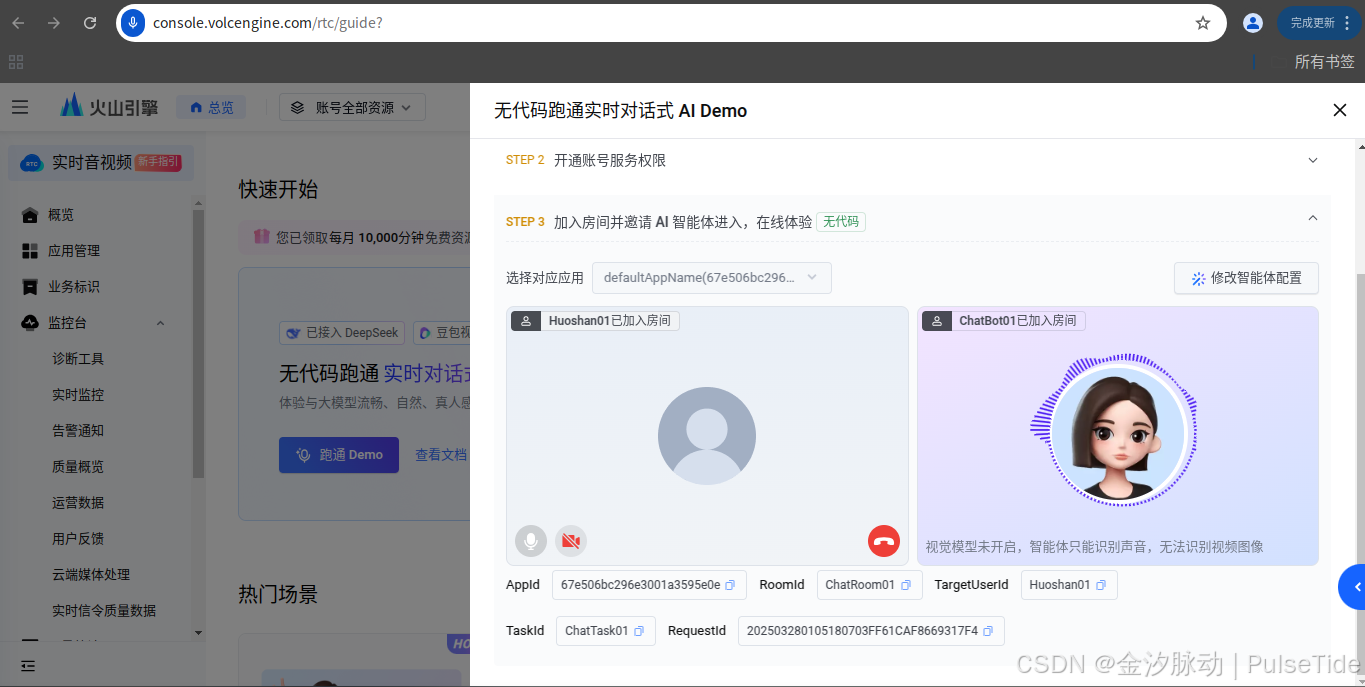Copy the TaskId ChatTask01 value
1365x687 pixels.
click(639, 631)
